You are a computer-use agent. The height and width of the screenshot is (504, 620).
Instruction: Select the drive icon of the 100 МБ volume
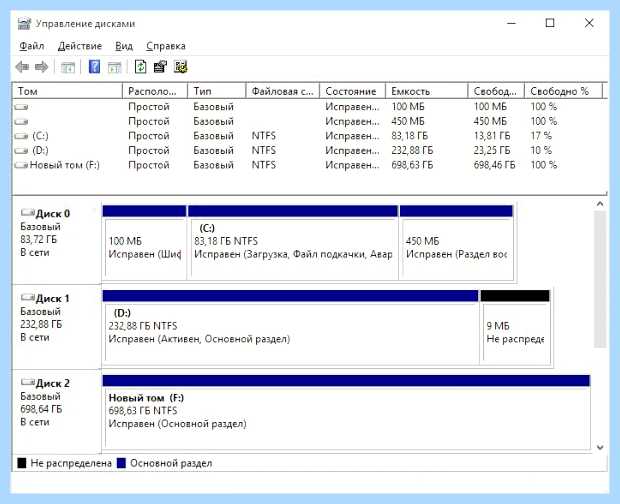(21, 107)
